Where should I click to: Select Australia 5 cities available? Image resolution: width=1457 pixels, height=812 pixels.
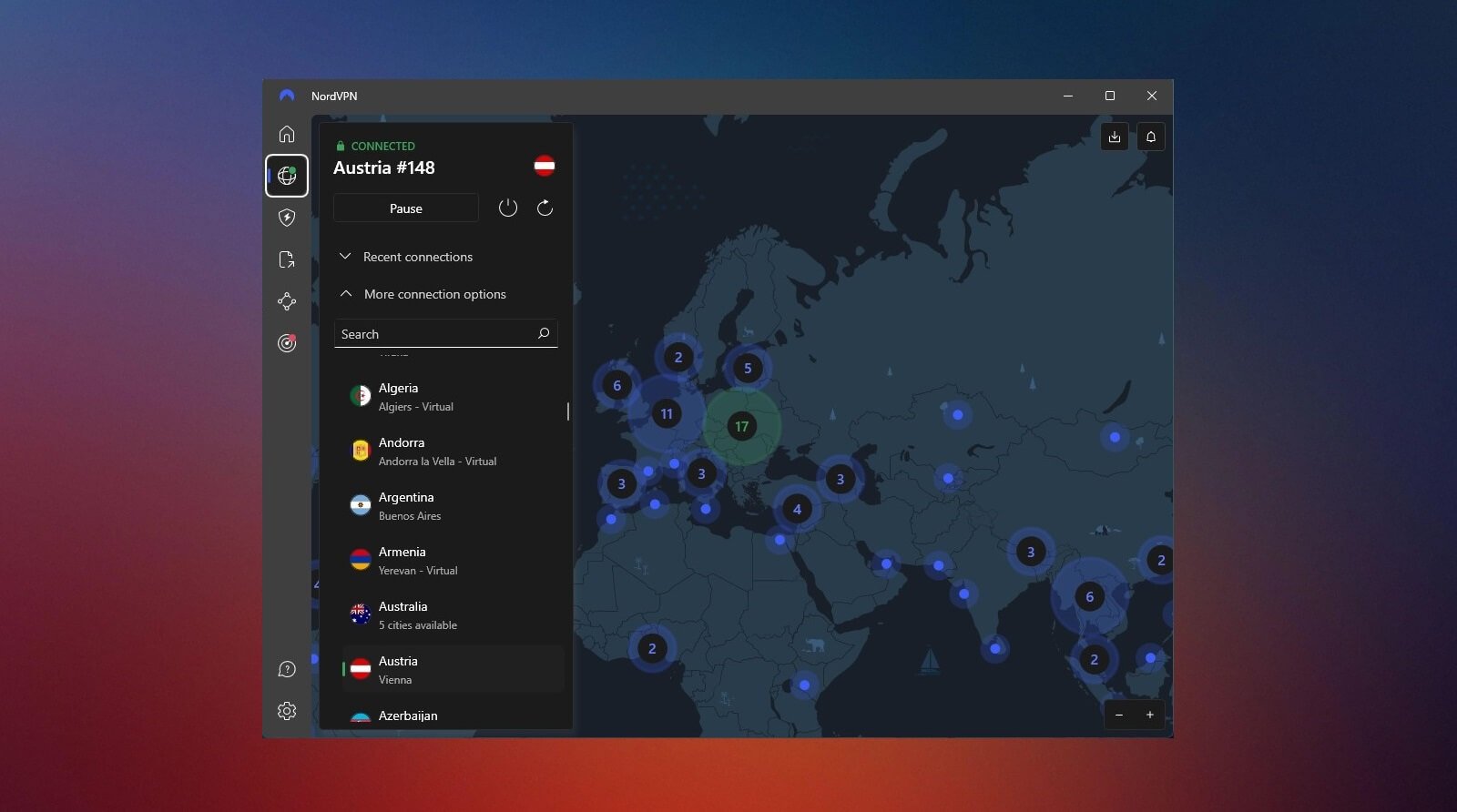pos(452,614)
